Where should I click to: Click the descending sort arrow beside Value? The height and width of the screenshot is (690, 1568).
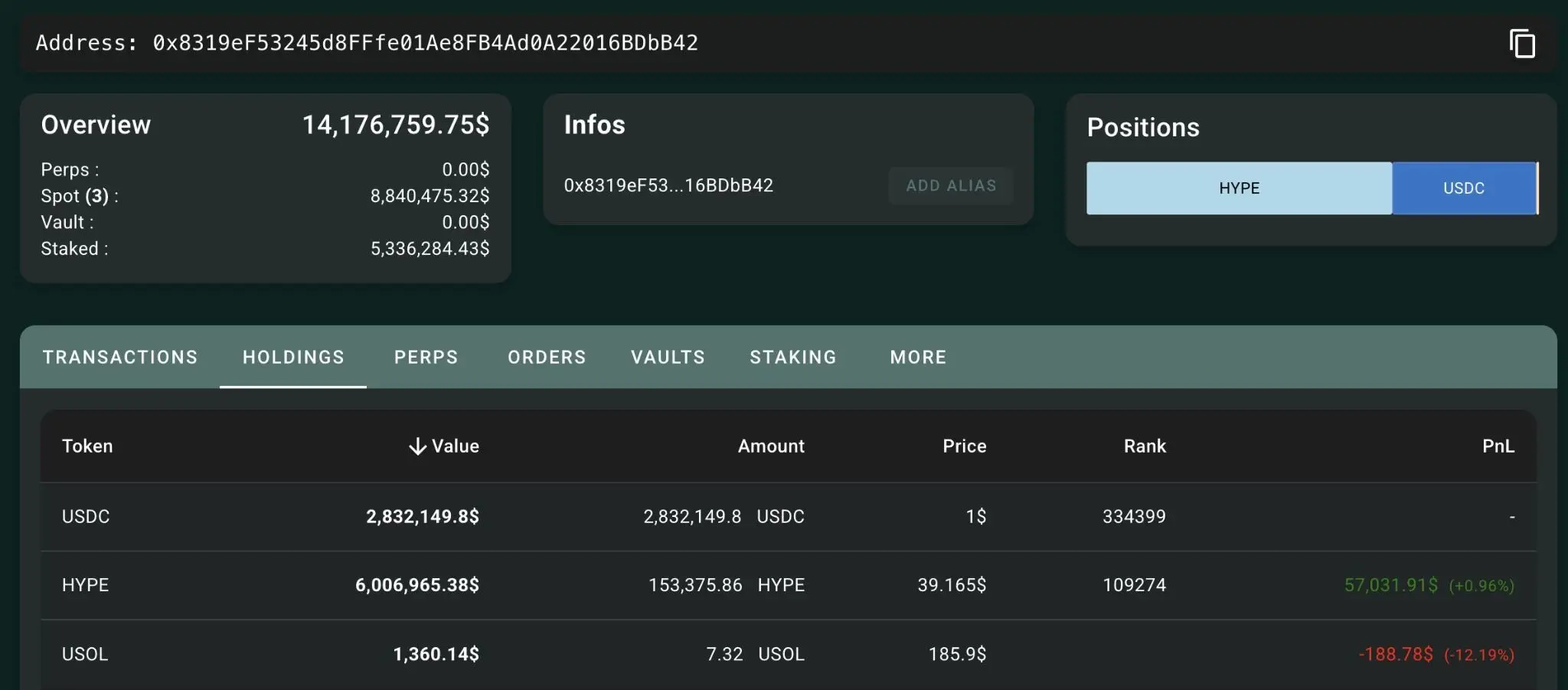[417, 446]
